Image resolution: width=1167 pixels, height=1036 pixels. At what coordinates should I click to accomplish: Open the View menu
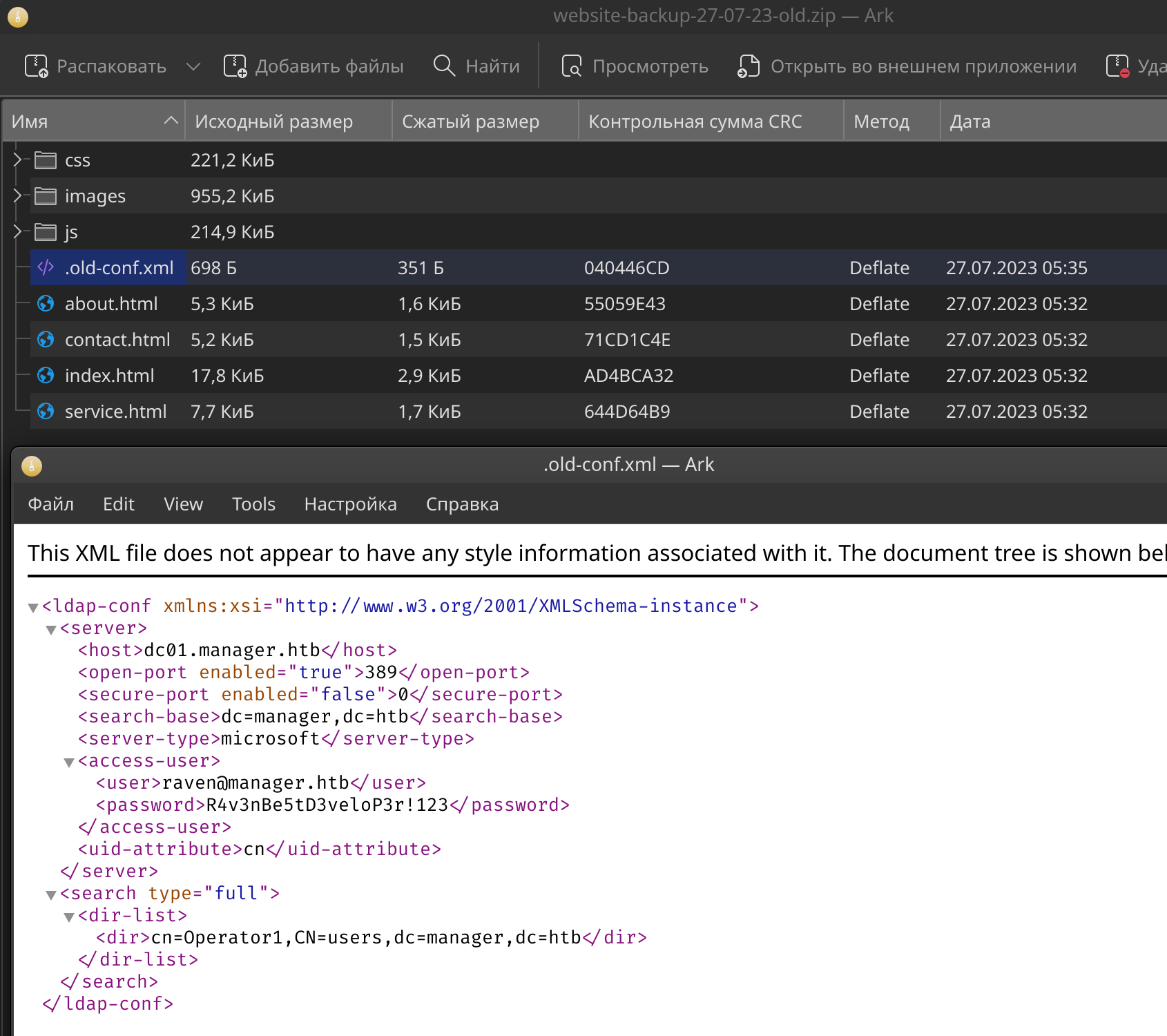(x=184, y=504)
